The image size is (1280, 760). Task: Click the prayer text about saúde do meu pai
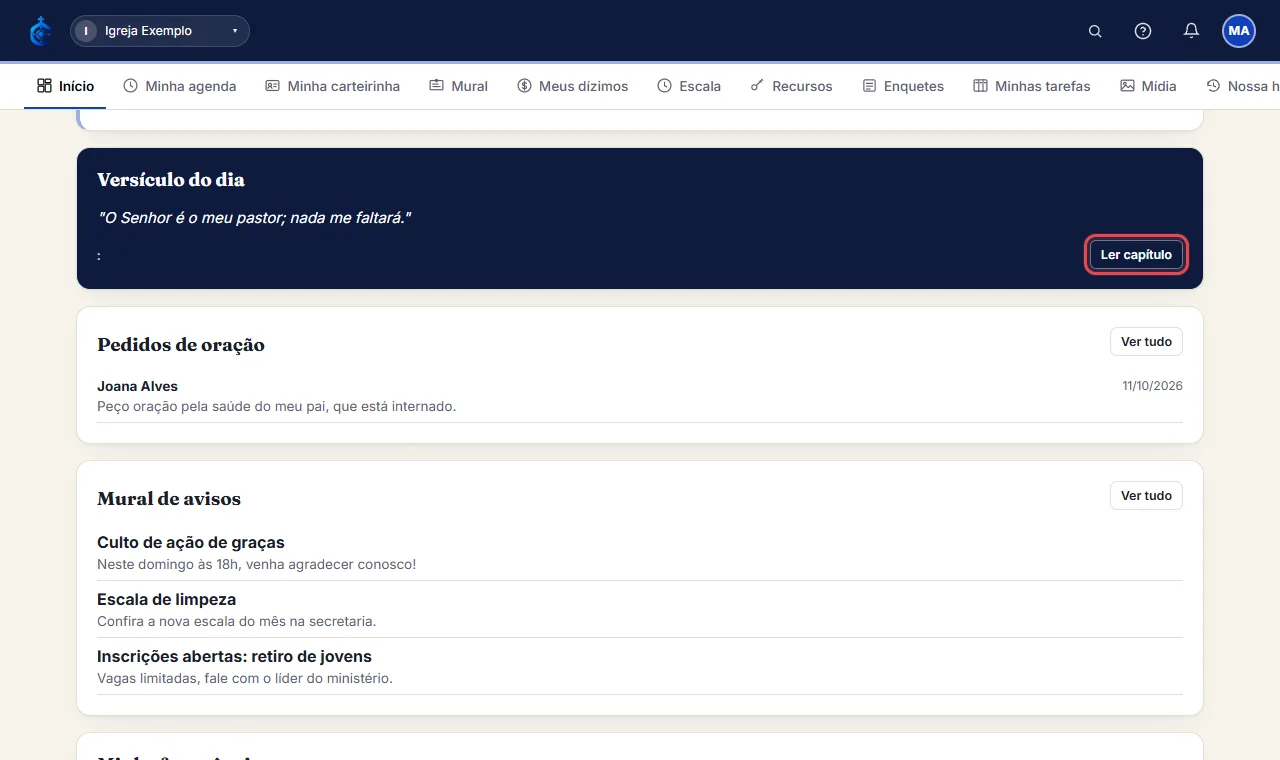(x=276, y=407)
